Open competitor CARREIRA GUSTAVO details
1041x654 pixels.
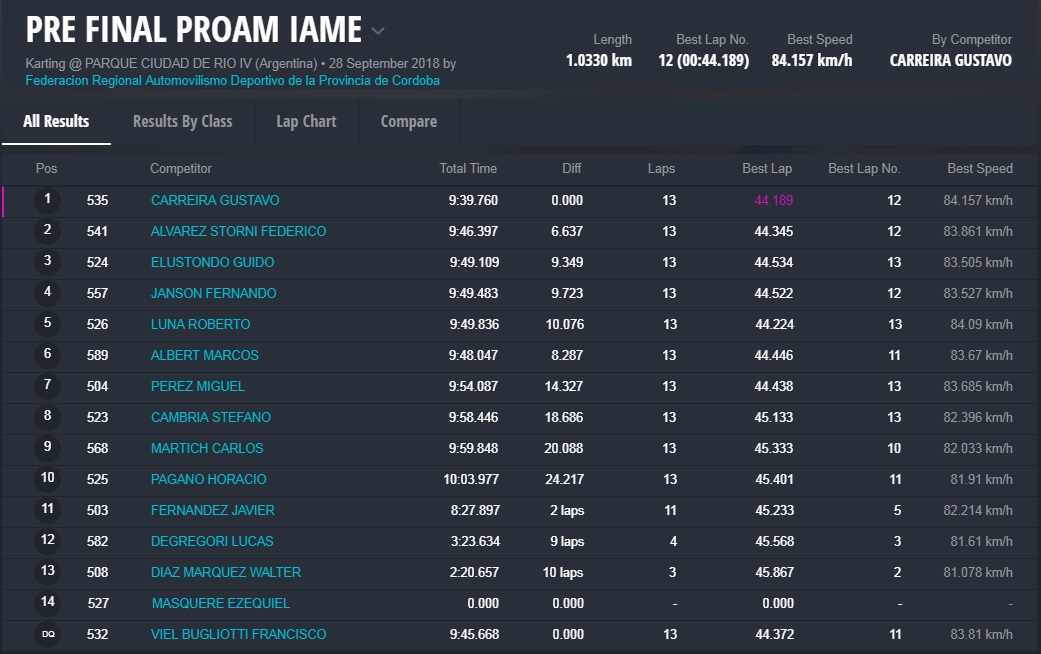point(215,200)
